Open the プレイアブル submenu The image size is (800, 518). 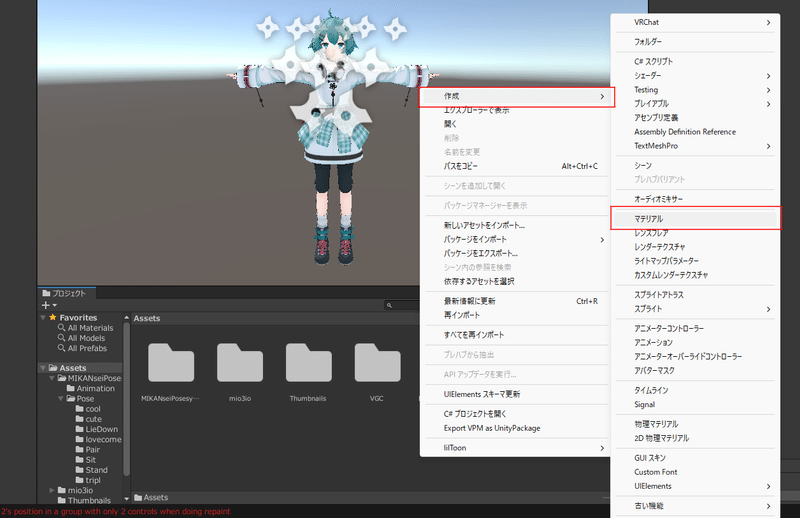tap(695, 104)
